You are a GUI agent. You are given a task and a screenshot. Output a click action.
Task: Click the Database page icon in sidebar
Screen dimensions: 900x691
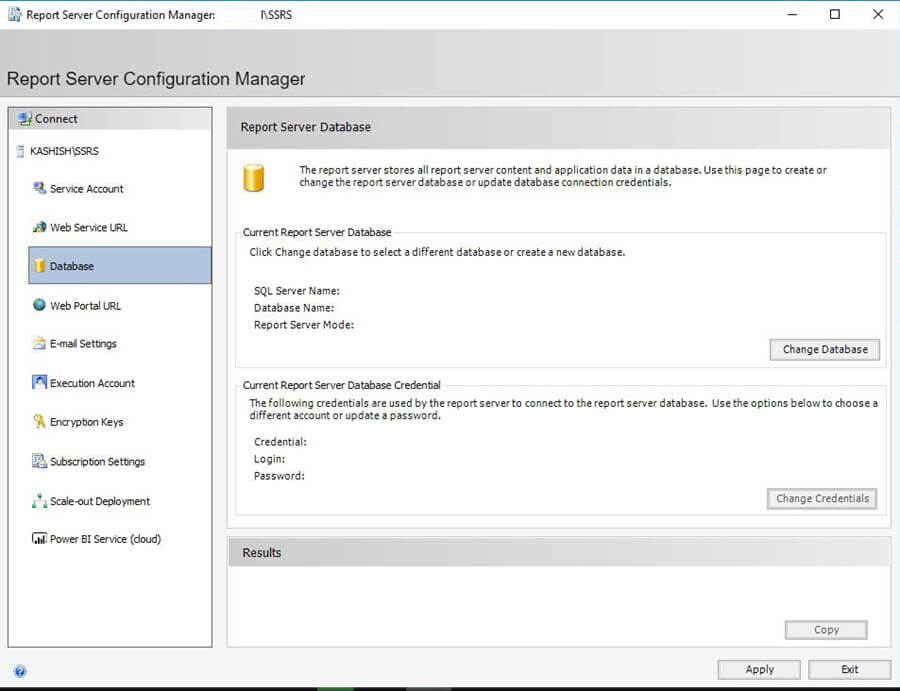pos(38,266)
